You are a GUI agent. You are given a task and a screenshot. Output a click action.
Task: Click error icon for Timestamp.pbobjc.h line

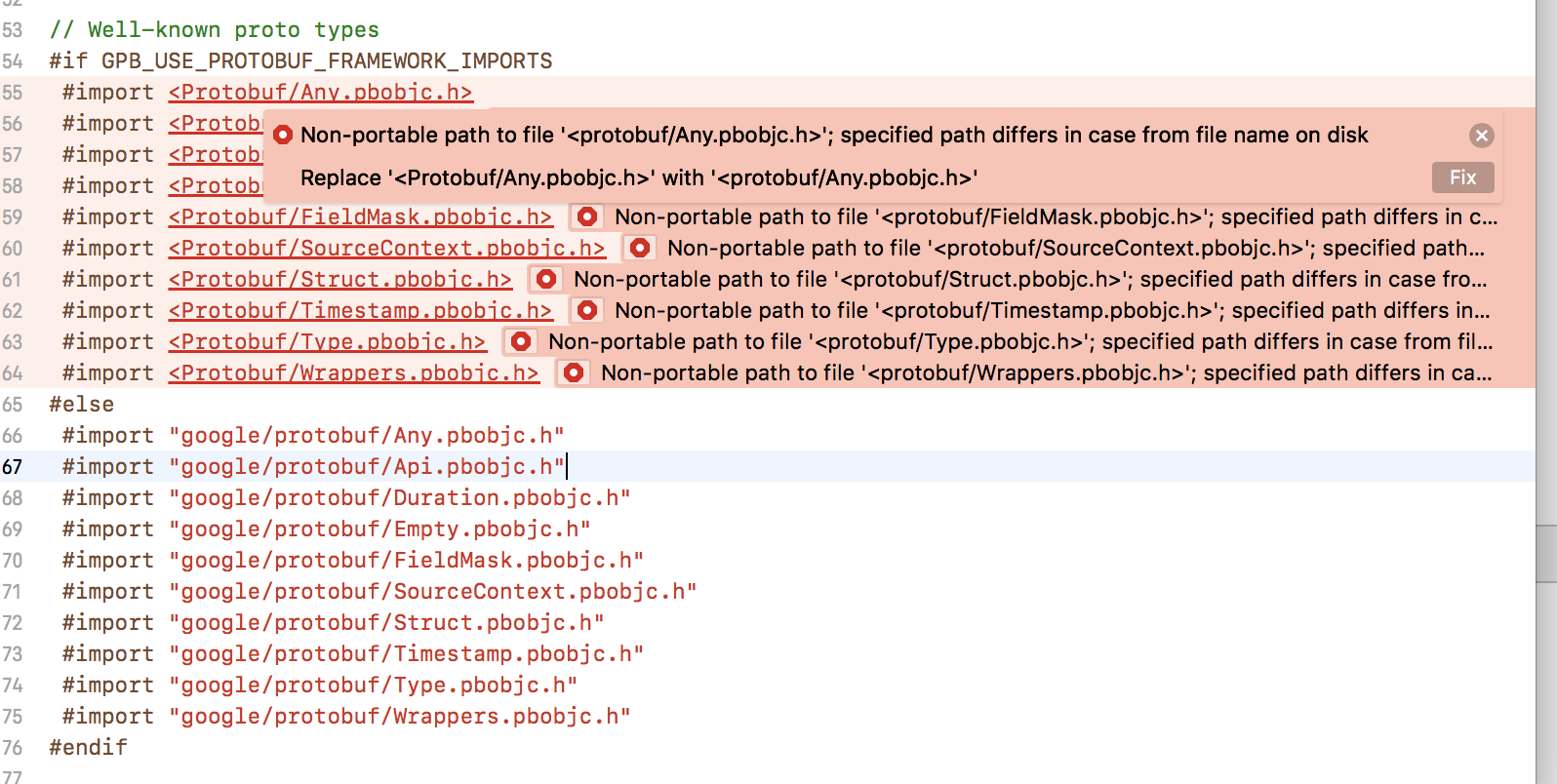pos(587,310)
